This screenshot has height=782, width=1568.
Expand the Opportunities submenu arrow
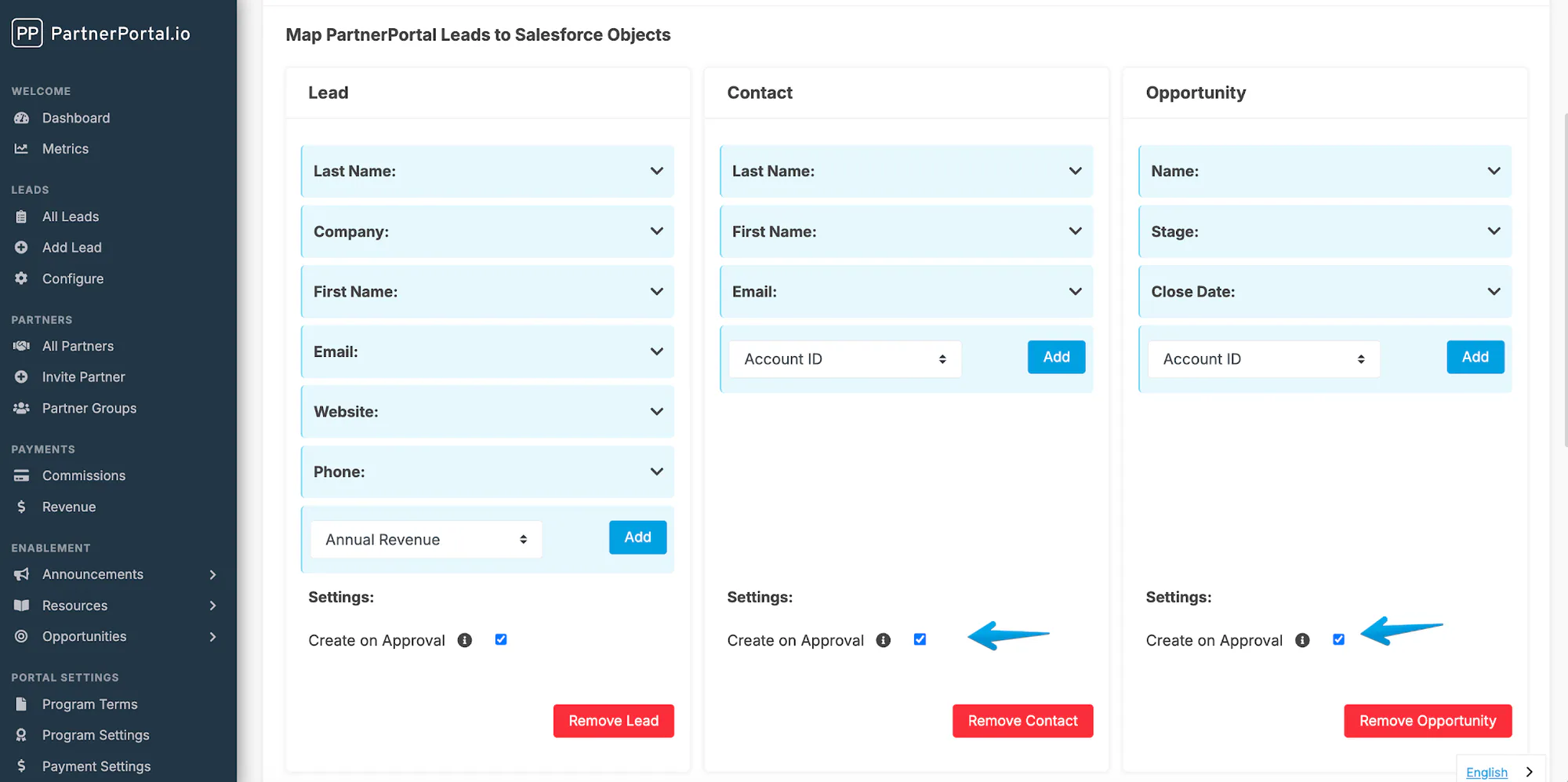212,637
